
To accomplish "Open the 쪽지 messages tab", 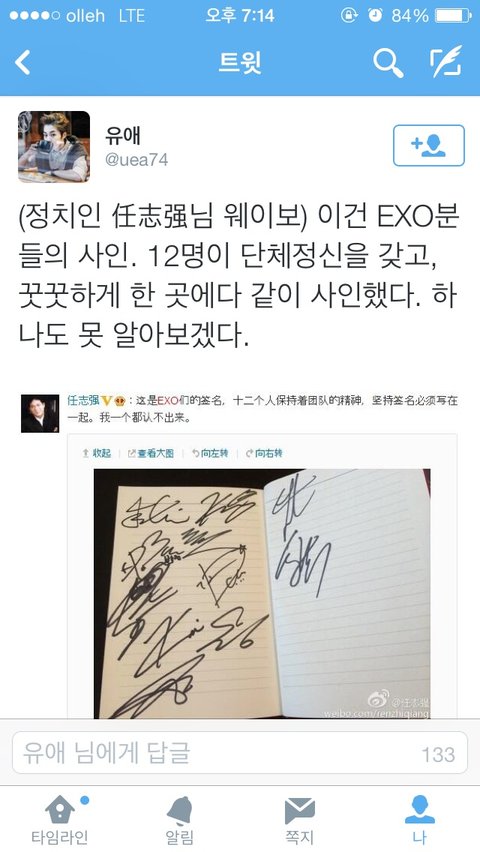I will coord(300,821).
